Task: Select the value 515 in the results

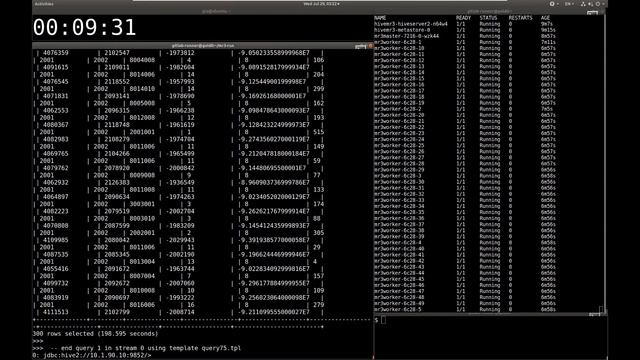Action: 318,132
